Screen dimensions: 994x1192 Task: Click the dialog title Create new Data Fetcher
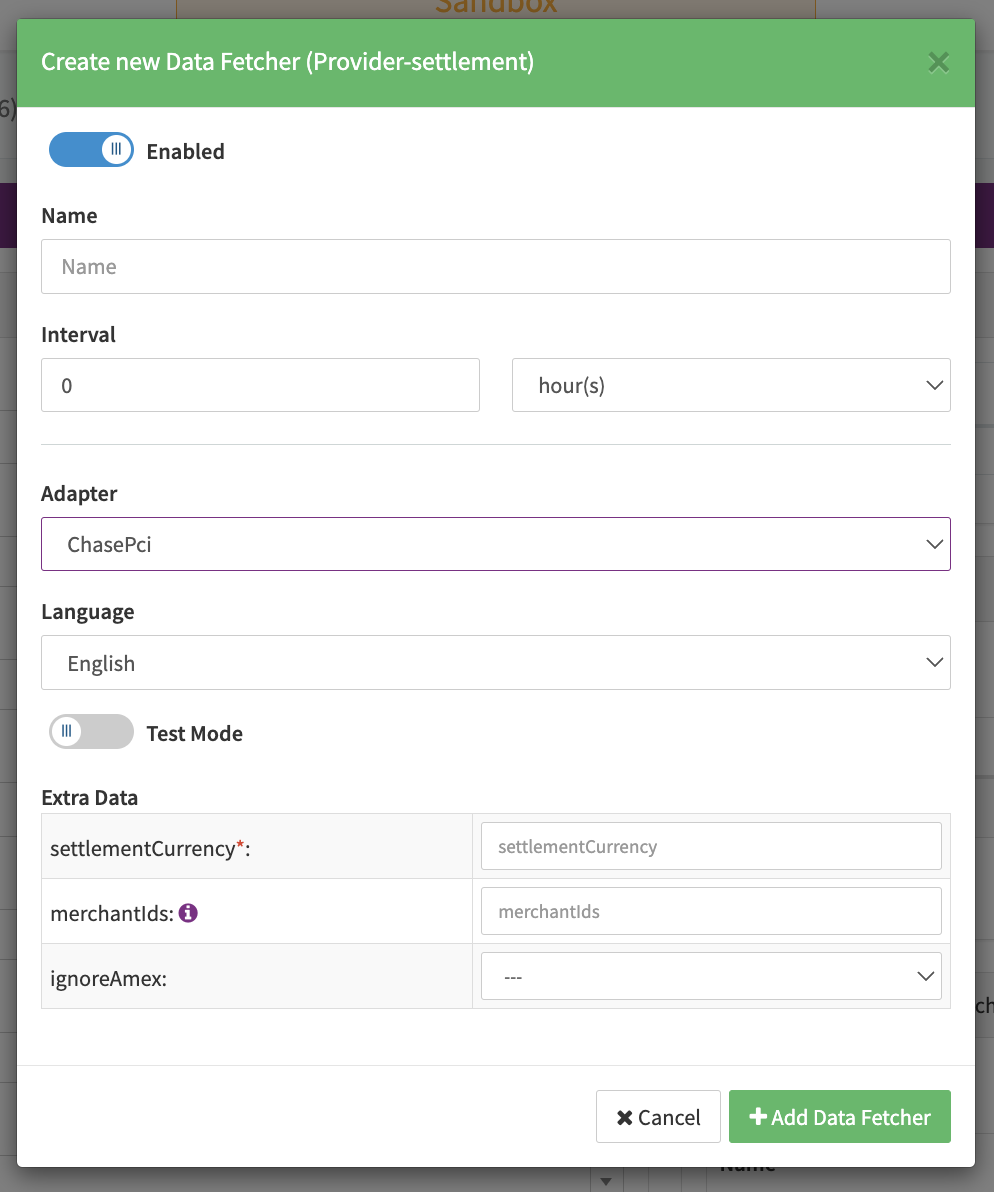point(287,63)
